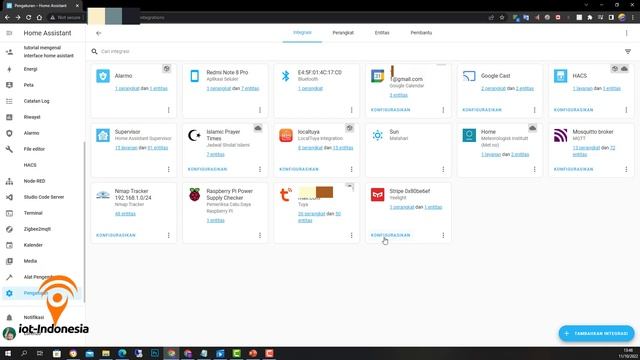This screenshot has width=640, height=360.
Task: Open Bluetooth's 1 perangkat link
Action: 310,88
